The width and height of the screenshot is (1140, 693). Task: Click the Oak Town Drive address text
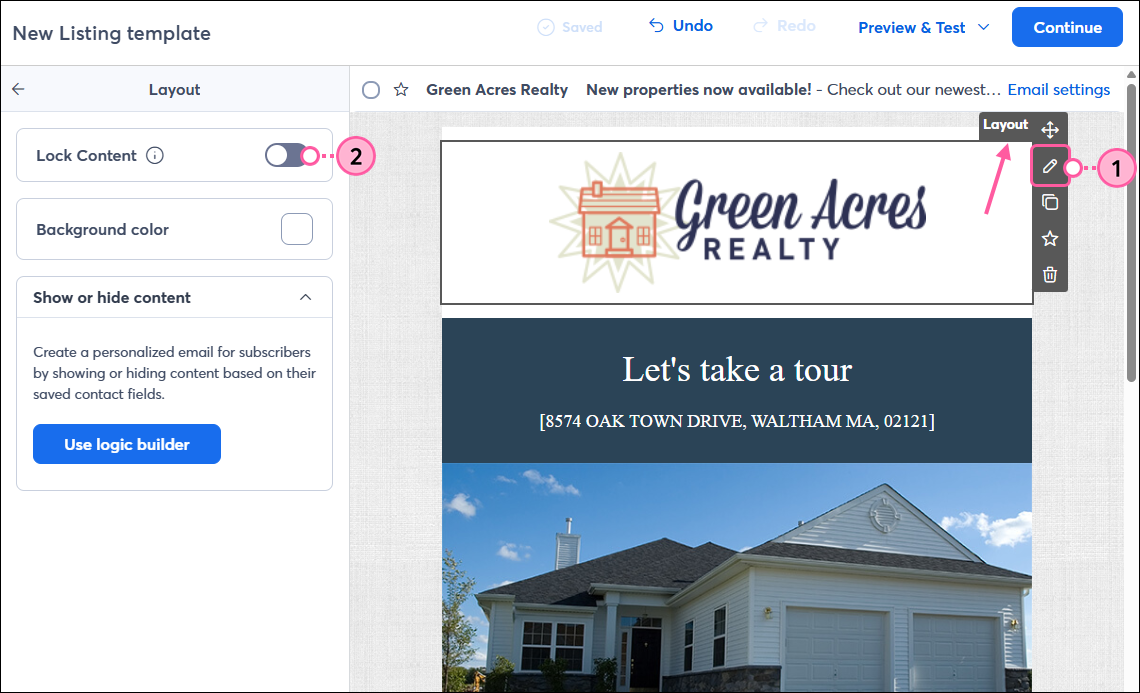[x=736, y=421]
